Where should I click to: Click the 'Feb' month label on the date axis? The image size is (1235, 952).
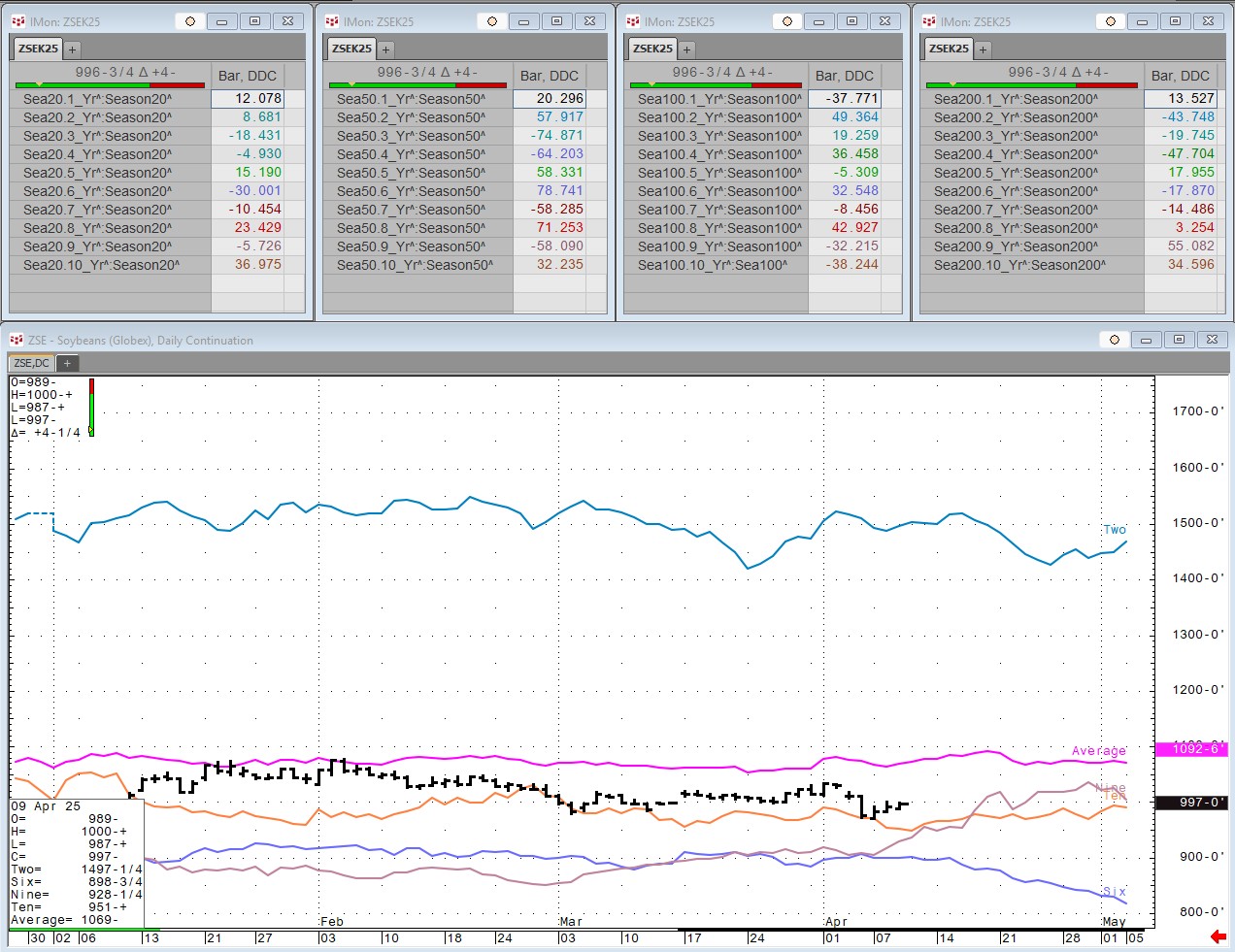(332, 921)
